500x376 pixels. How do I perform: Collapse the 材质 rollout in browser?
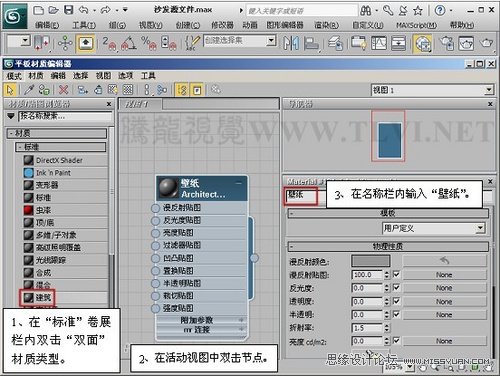coord(57,133)
